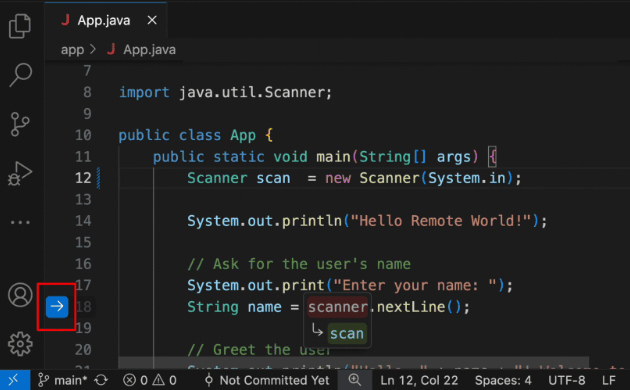Show additional views ellipsis in activity bar
Image resolution: width=630 pixels, height=390 pixels.
tap(20, 222)
